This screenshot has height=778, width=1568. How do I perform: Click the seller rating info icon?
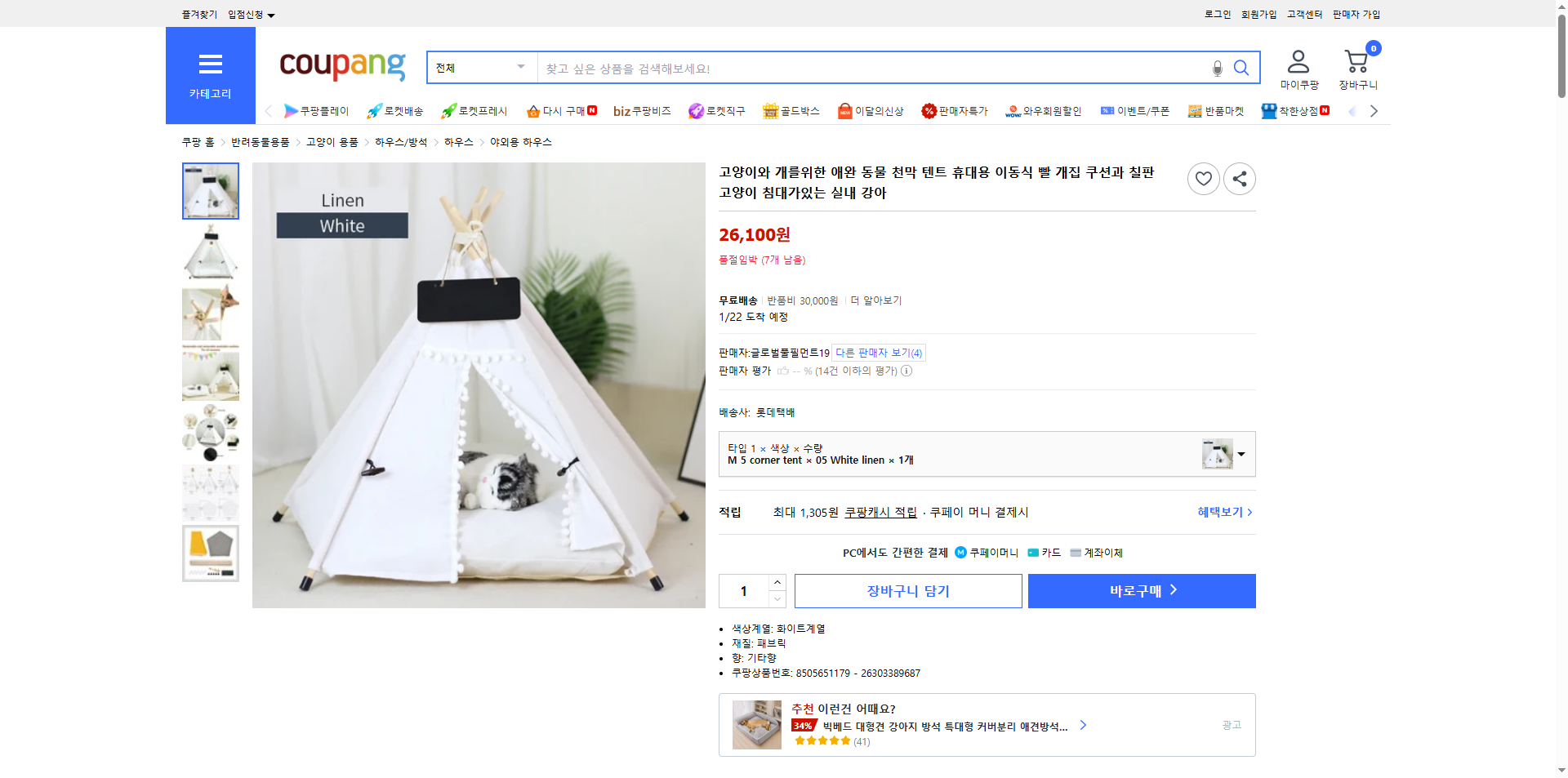click(x=906, y=371)
